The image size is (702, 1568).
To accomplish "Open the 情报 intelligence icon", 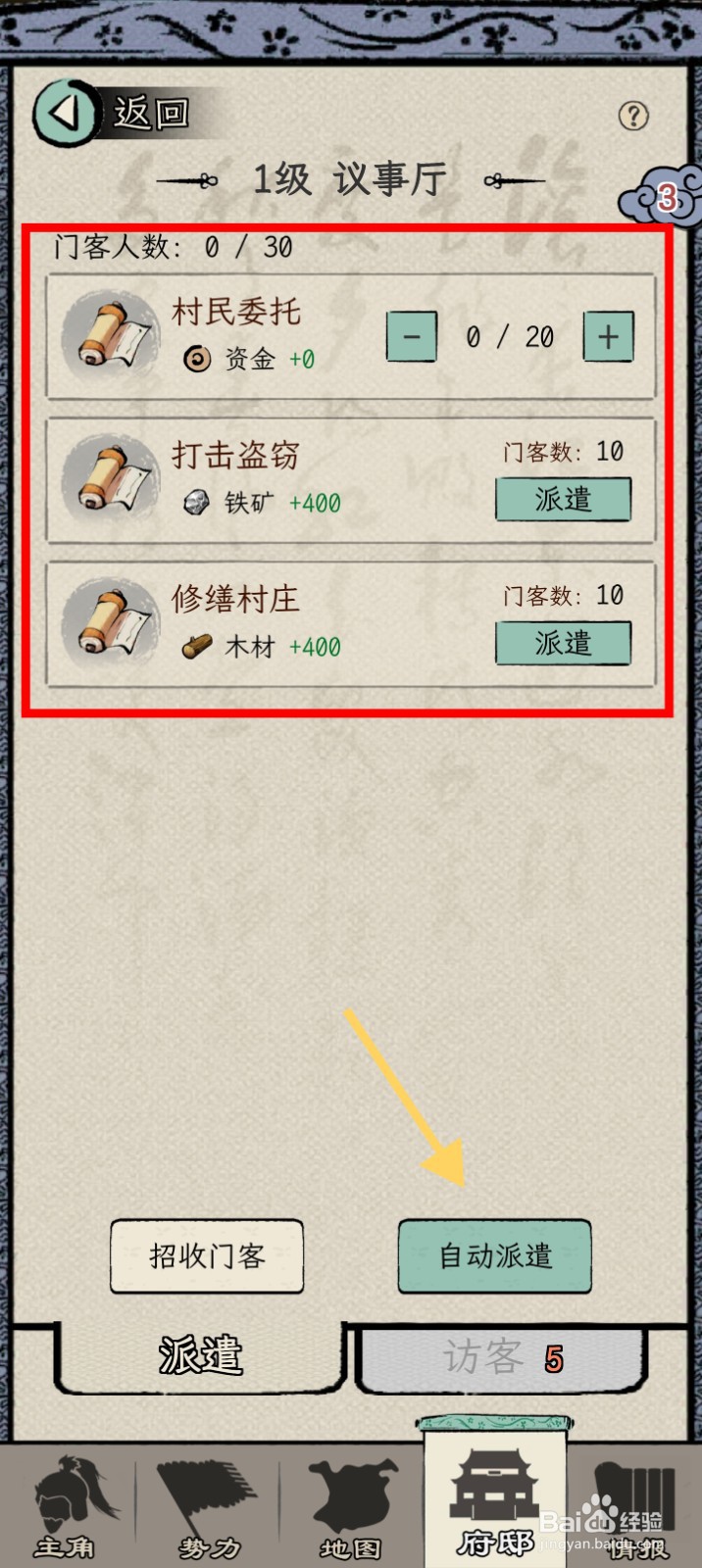I will coord(633,1509).
